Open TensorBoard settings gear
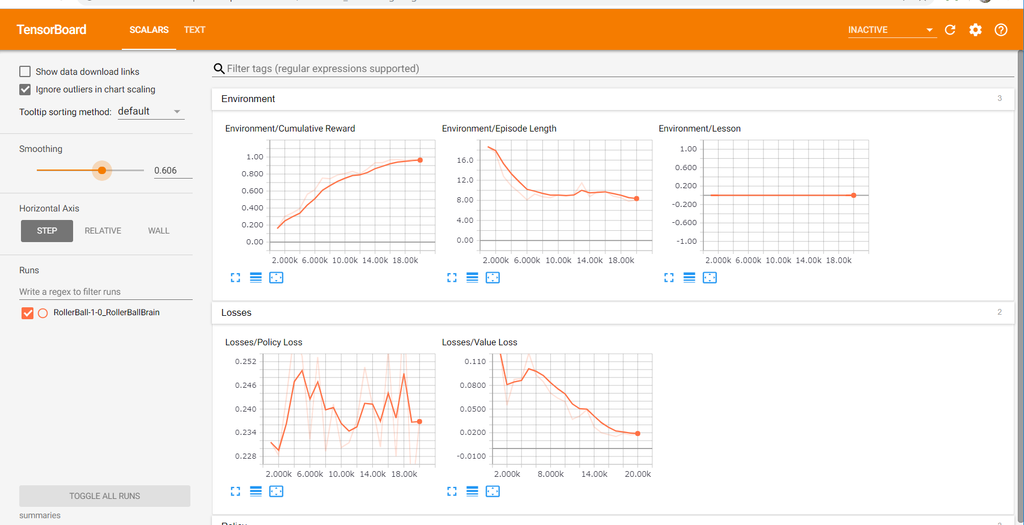The height and width of the screenshot is (525, 1024). [x=975, y=30]
